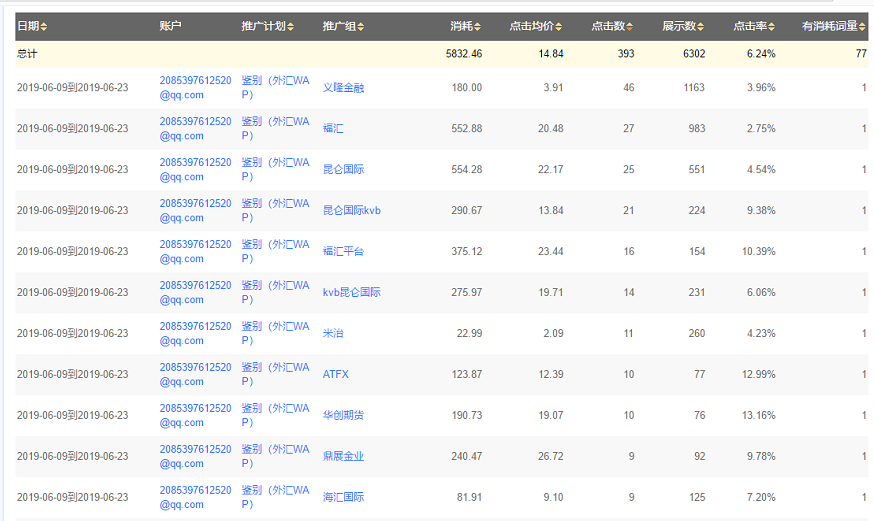874x521 pixels.
Task: Select average click price 22.17
Action: coord(551,169)
